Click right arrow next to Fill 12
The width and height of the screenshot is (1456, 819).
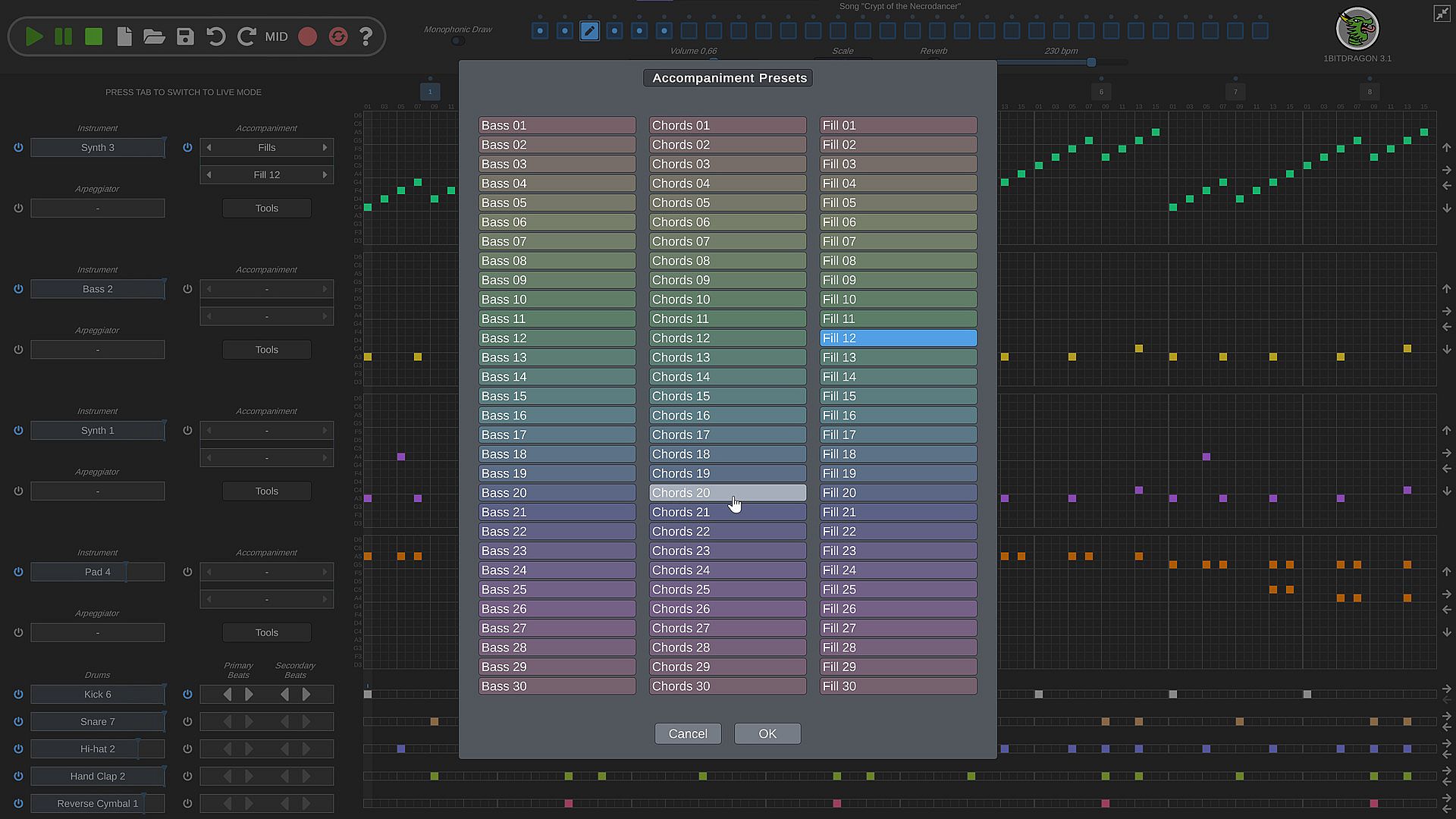pos(325,175)
